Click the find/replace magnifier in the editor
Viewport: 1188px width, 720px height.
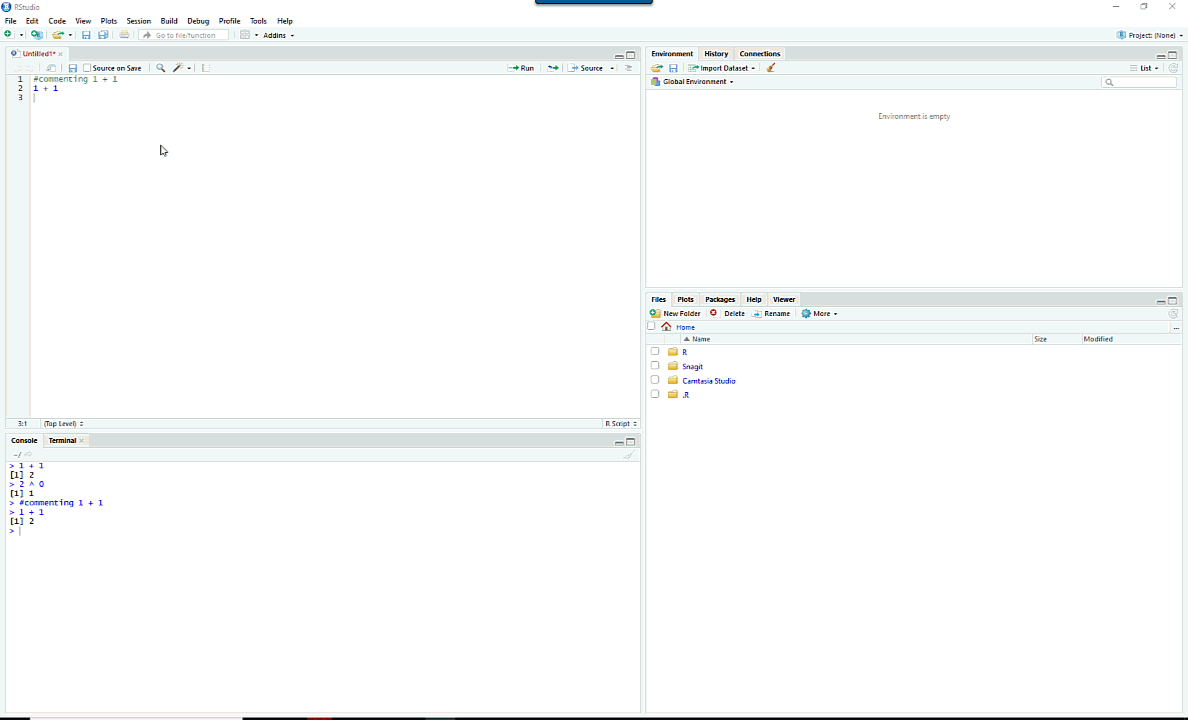[x=160, y=68]
